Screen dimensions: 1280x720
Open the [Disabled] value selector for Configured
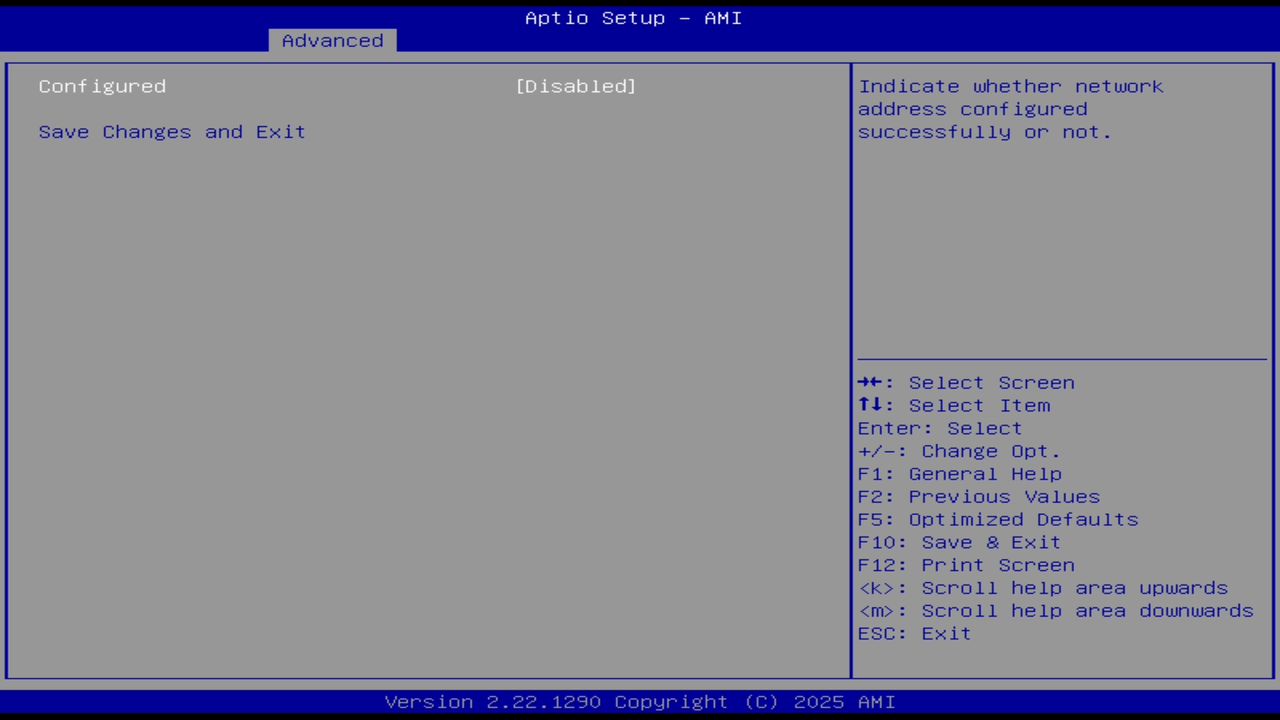[576, 86]
